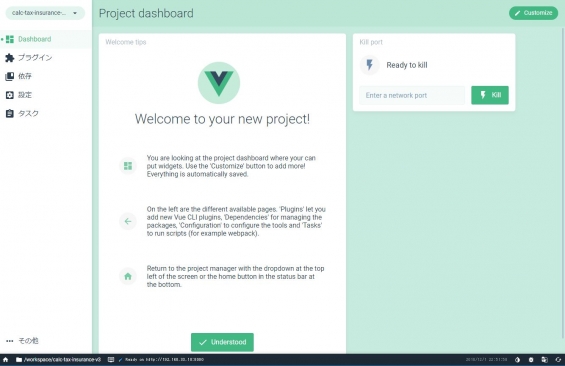Click the Project dashboard heading
This screenshot has height=366, width=565.
pos(146,13)
